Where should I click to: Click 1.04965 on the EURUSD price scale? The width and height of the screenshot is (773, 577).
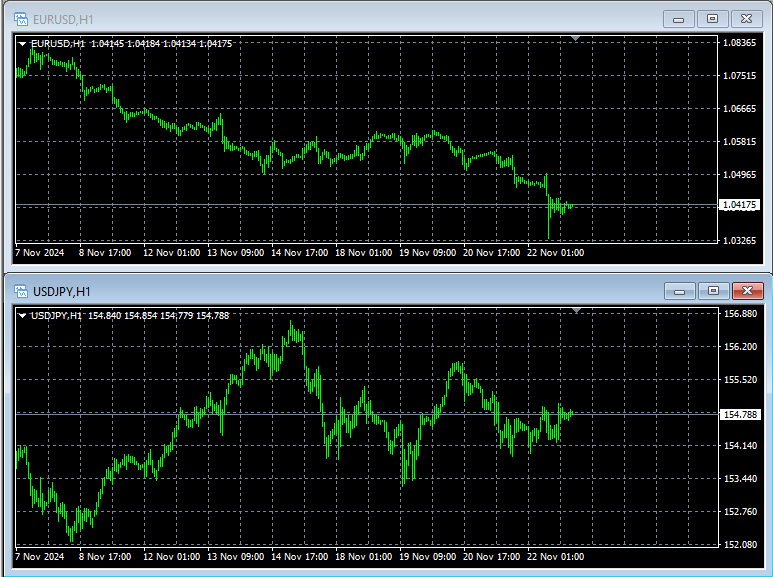739,175
